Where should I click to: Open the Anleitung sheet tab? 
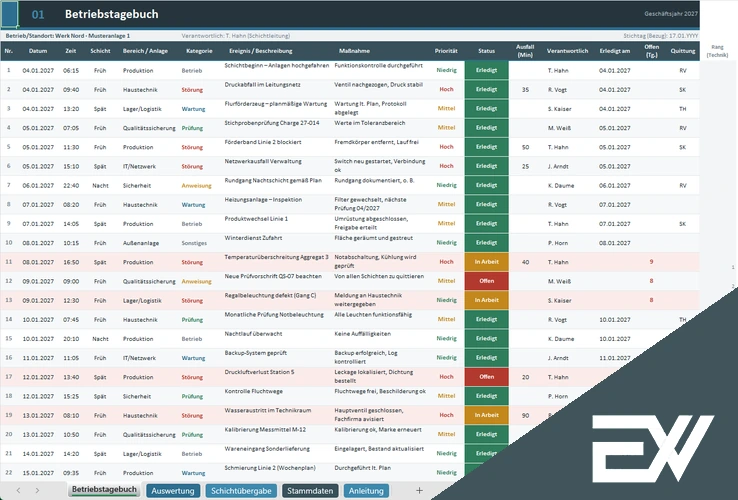pos(366,491)
